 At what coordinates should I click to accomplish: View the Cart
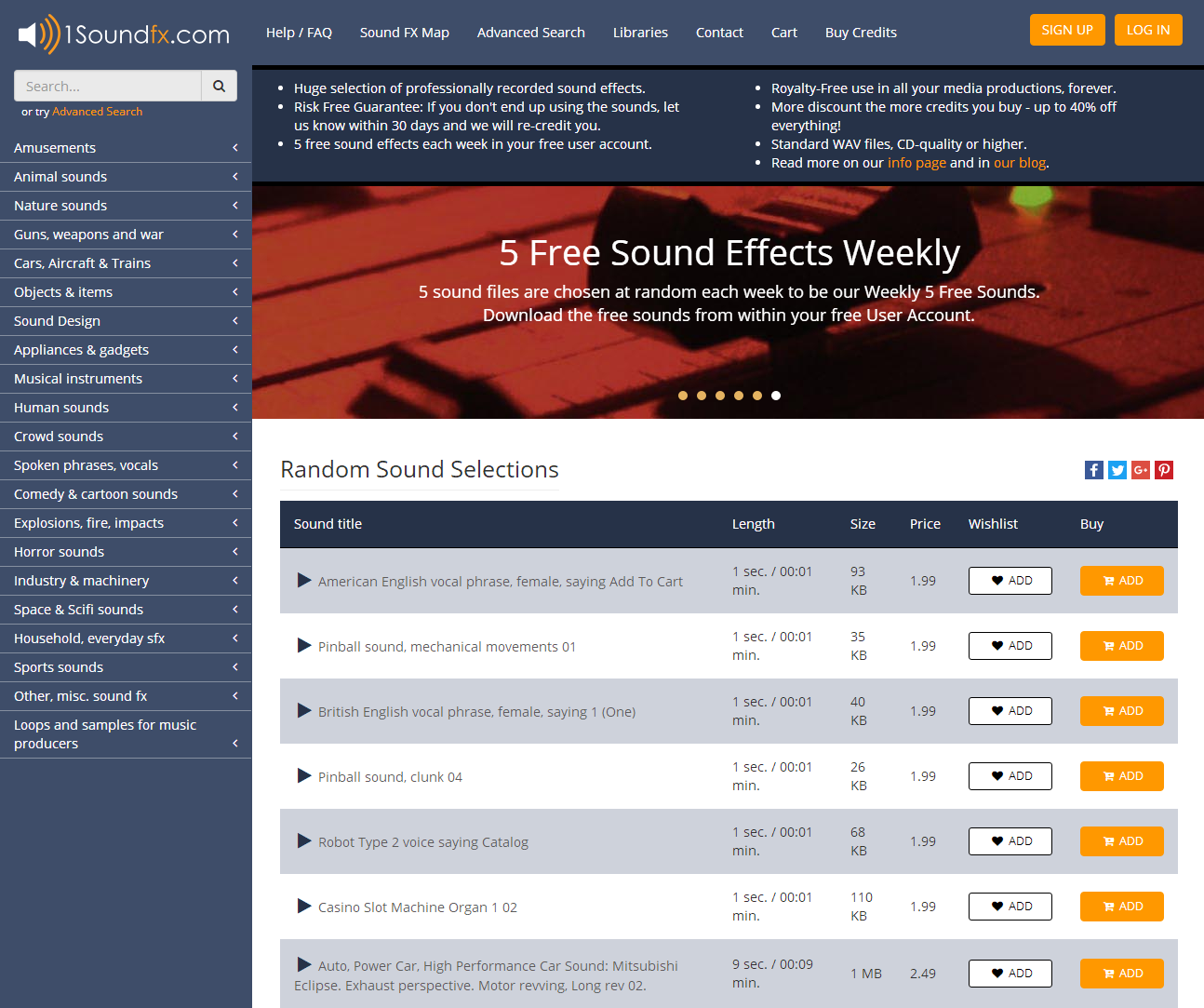click(784, 33)
